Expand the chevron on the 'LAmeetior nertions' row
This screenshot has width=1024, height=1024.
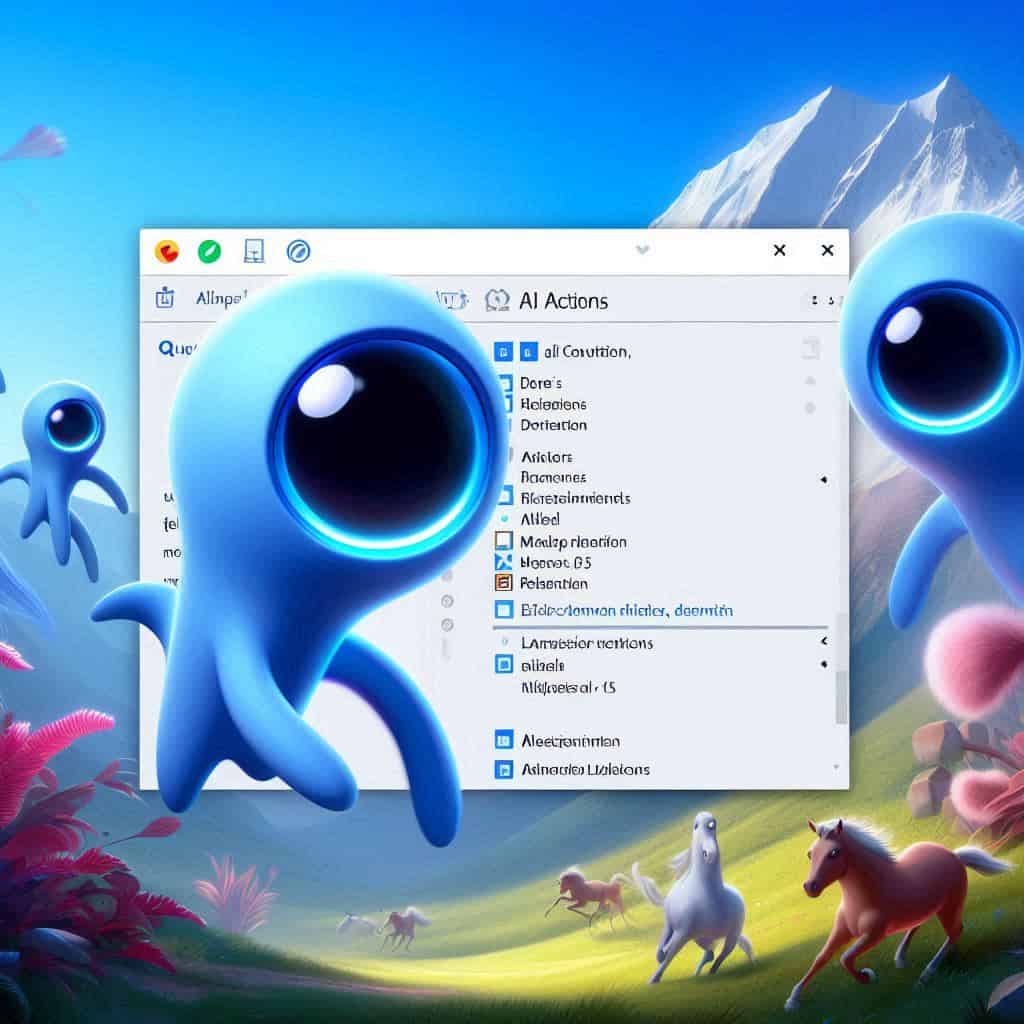pyautogui.click(x=824, y=641)
